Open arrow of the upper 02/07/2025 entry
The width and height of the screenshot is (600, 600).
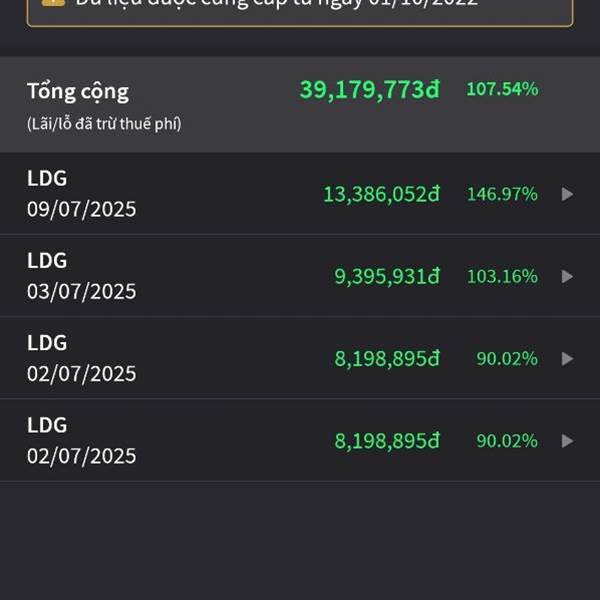(567, 359)
